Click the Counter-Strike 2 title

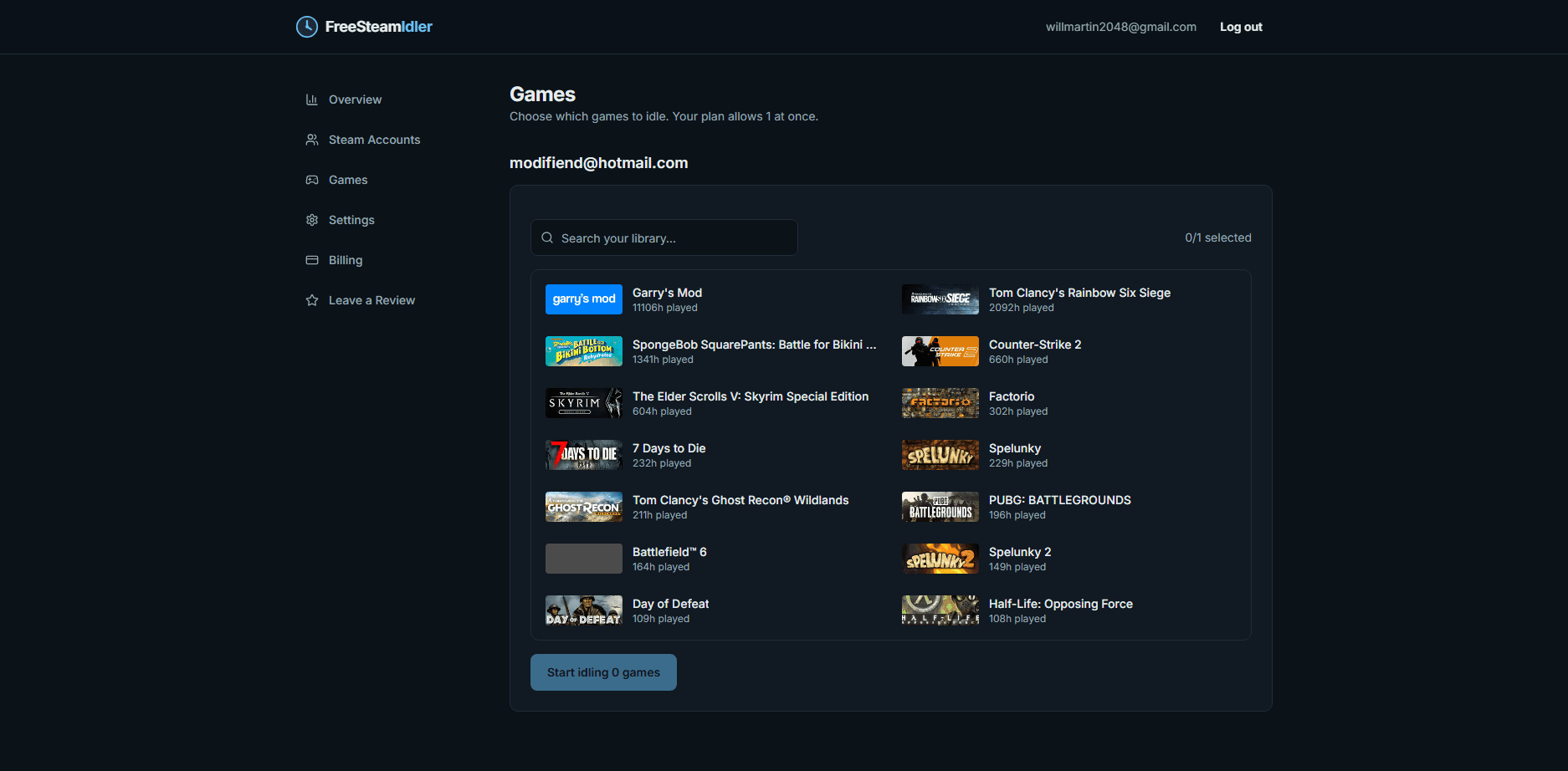point(1035,345)
